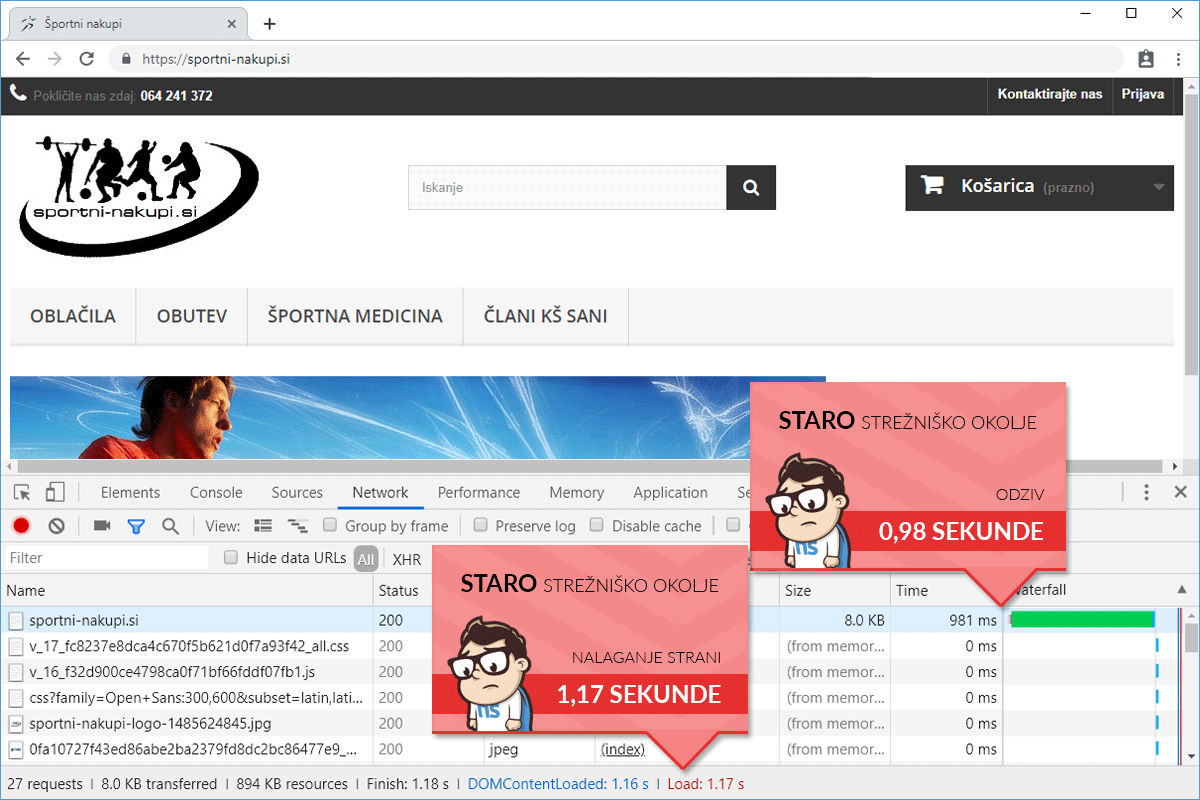Activate the inspect element picker

[22, 492]
